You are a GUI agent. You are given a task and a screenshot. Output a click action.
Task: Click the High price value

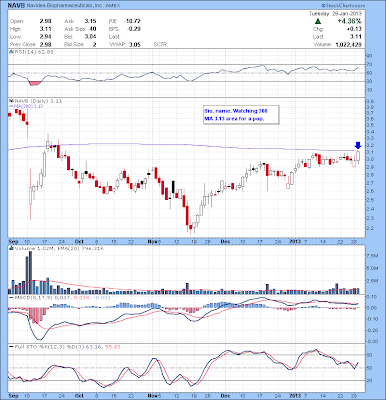coord(46,29)
